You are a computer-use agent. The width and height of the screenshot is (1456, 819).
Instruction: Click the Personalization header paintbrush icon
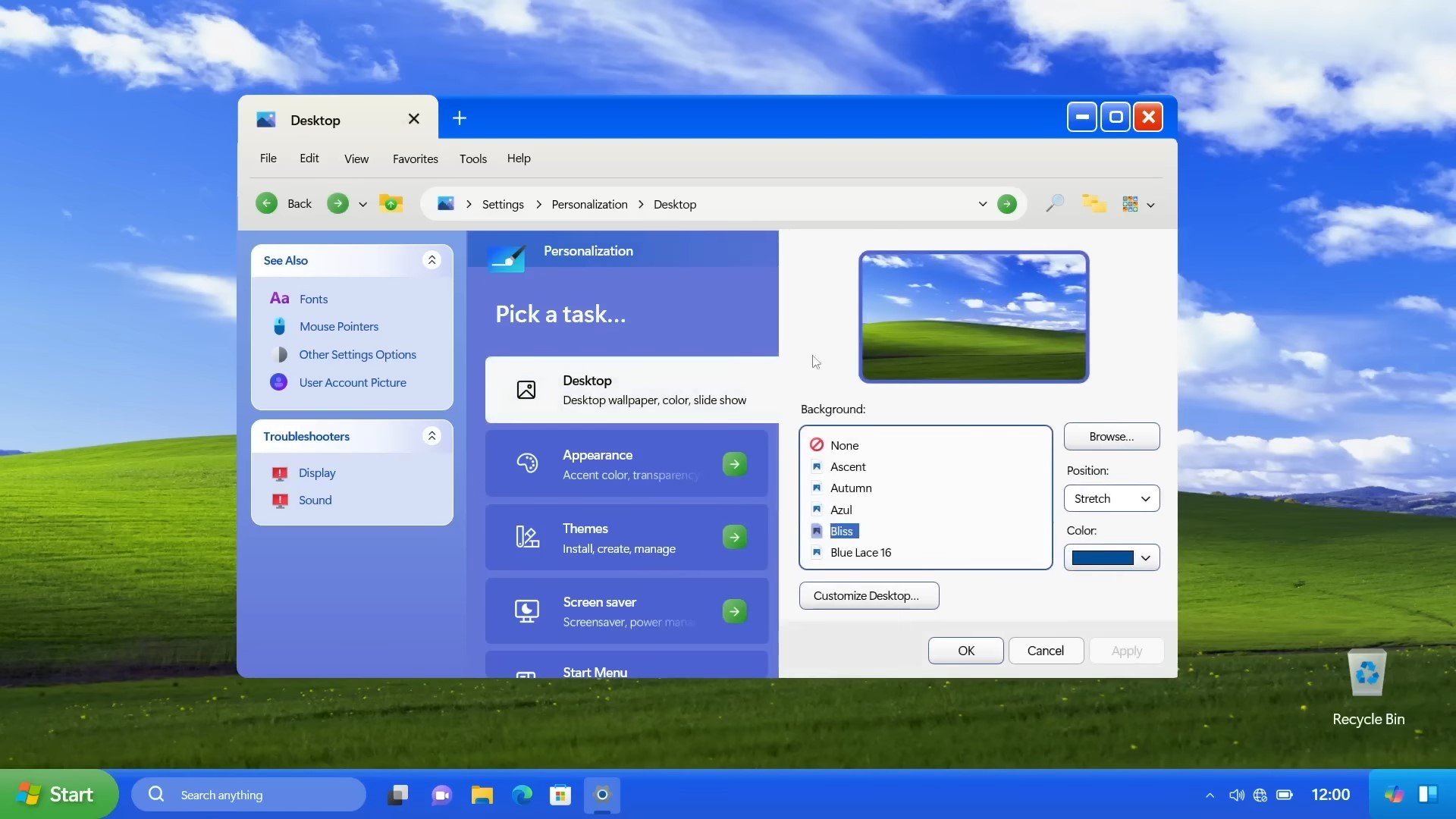coord(507,258)
